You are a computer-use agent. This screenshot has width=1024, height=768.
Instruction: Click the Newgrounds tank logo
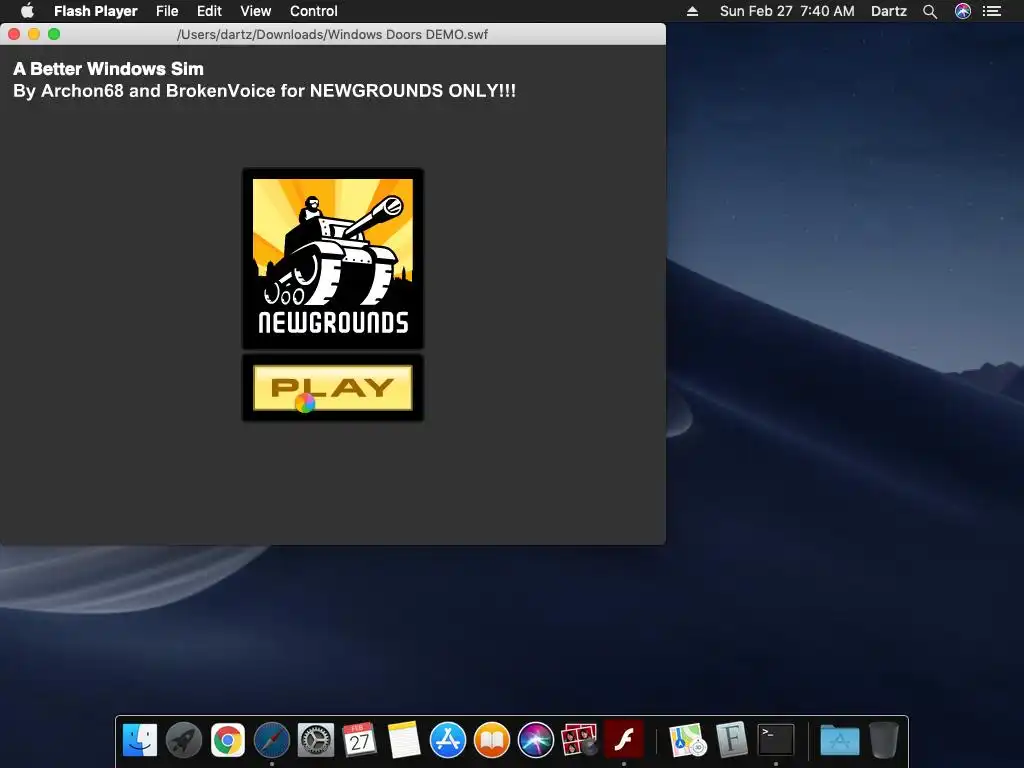[332, 259]
